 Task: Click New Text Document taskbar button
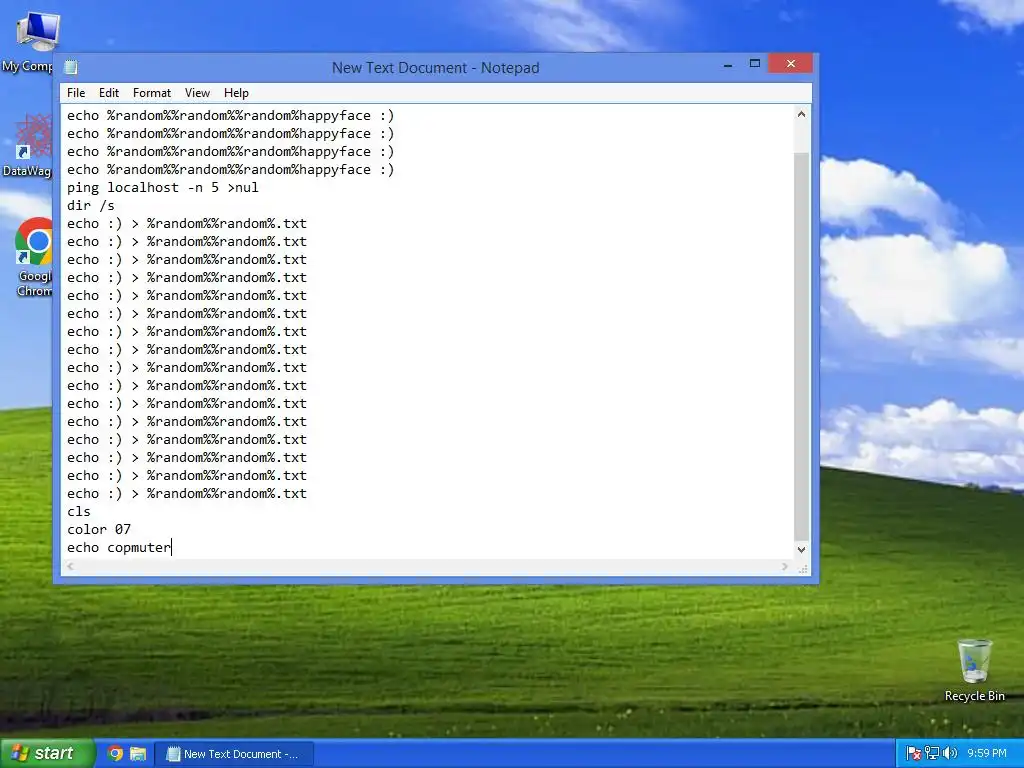click(x=234, y=754)
